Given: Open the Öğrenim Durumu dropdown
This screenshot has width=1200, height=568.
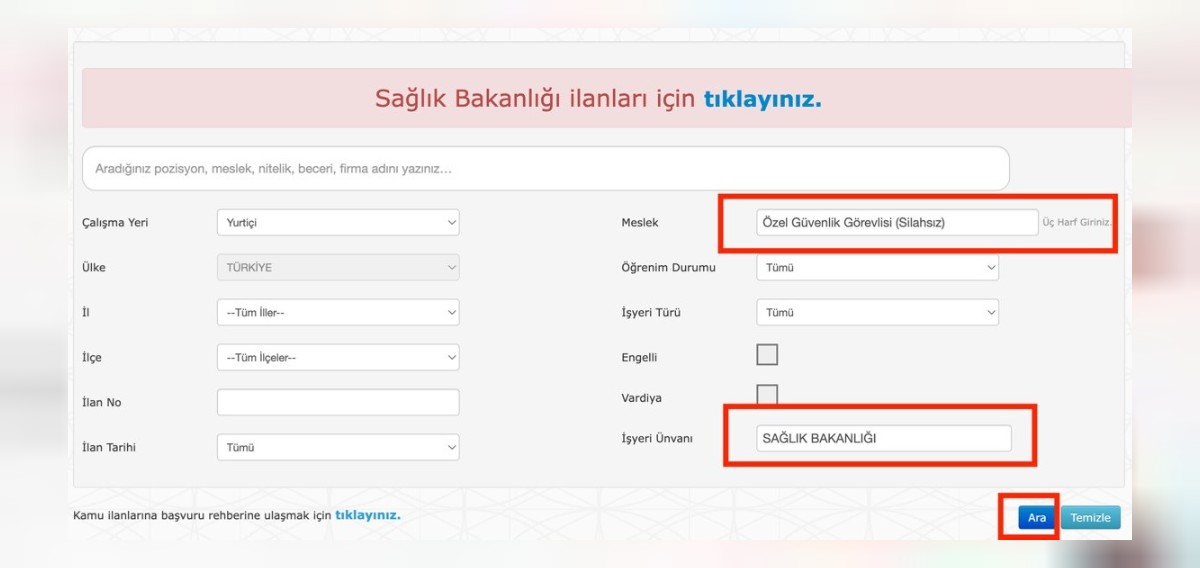Looking at the screenshot, I should point(877,268).
